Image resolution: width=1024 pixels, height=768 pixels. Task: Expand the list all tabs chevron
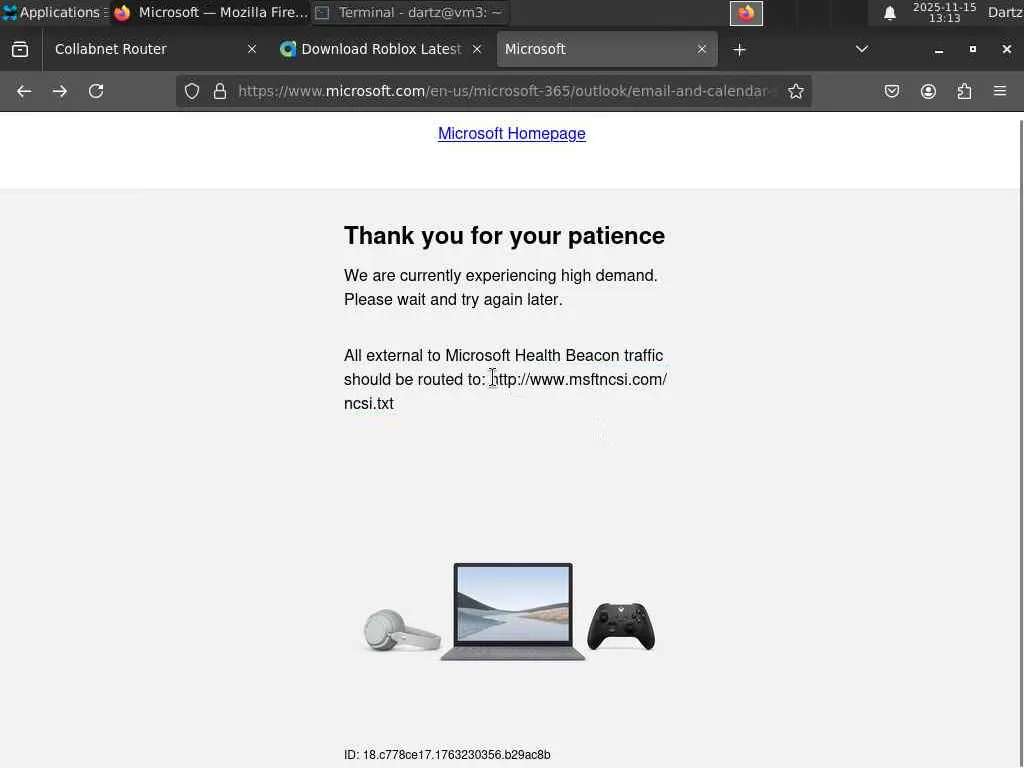tap(862, 49)
